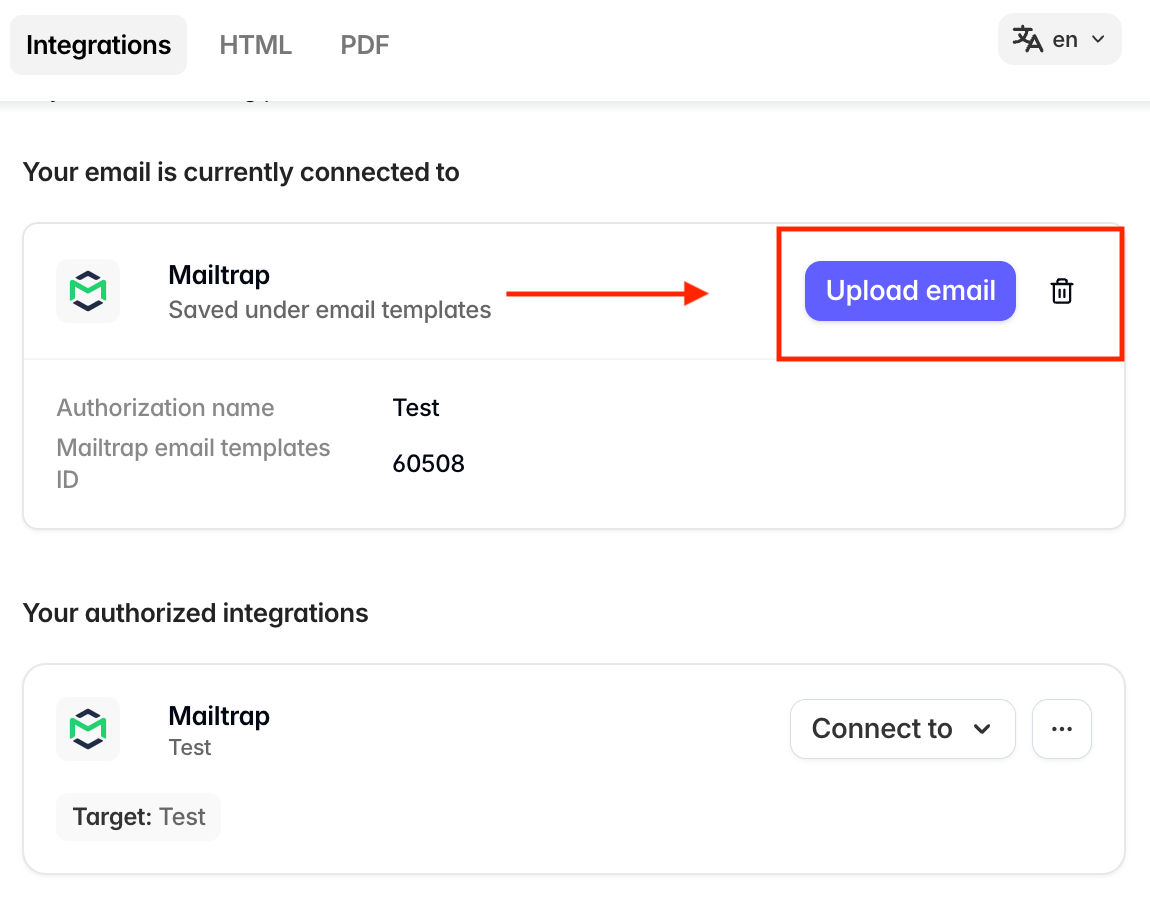Click the template ID value 60508
The height and width of the screenshot is (914, 1150).
click(x=428, y=463)
